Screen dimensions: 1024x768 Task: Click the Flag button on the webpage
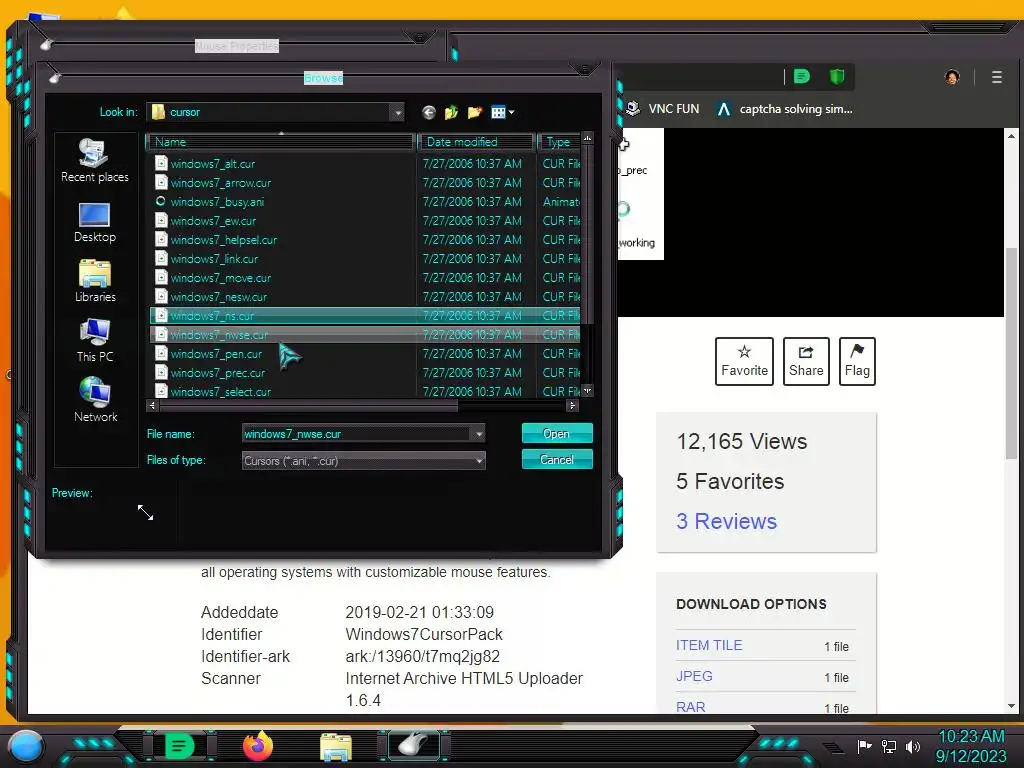[x=857, y=361]
